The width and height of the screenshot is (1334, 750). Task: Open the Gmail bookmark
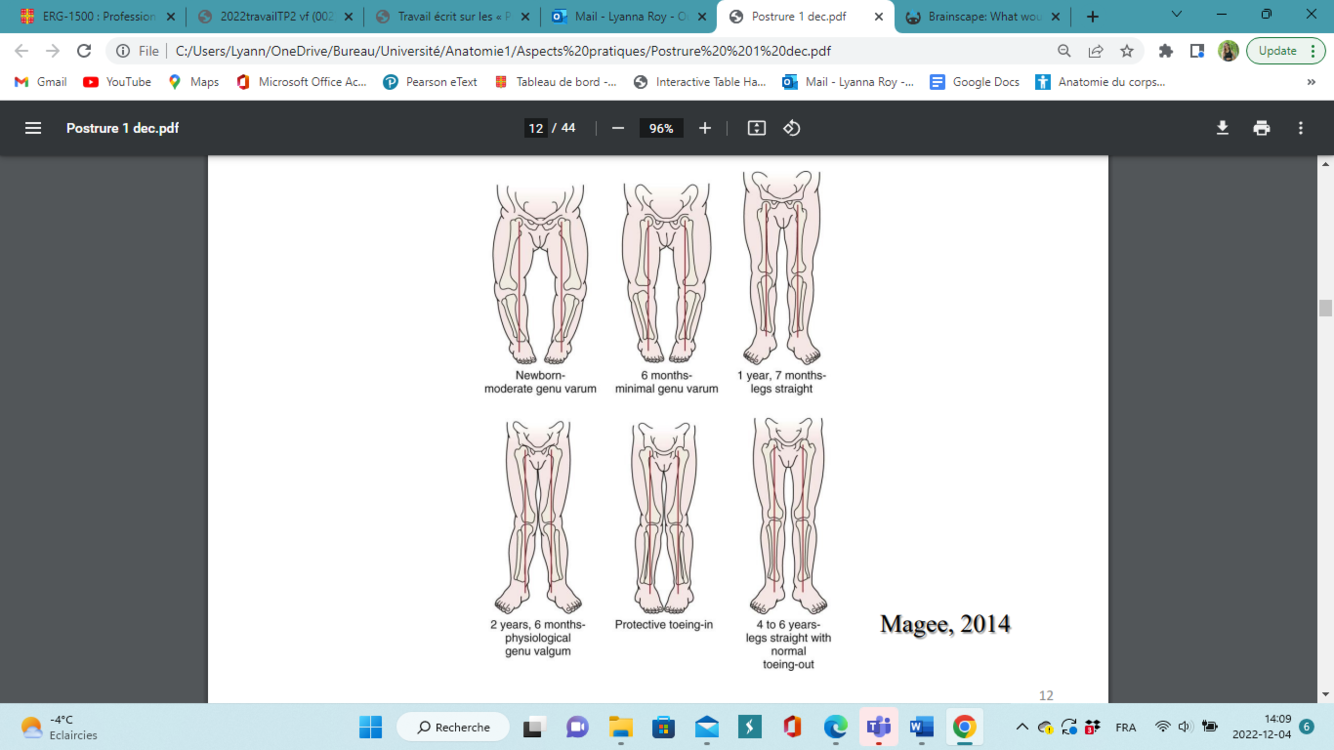[x=41, y=82]
